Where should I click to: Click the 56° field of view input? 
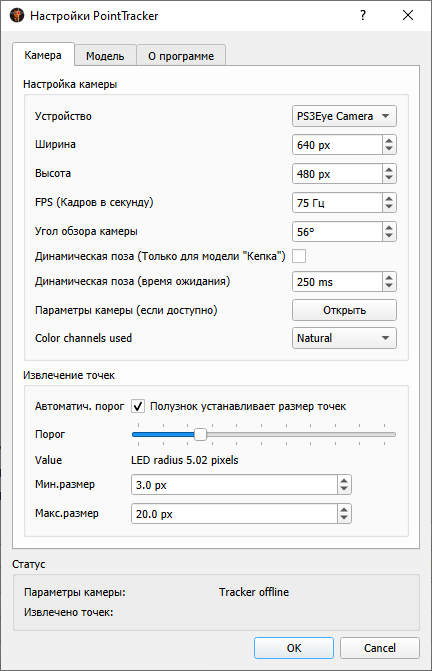pyautogui.click(x=337, y=232)
